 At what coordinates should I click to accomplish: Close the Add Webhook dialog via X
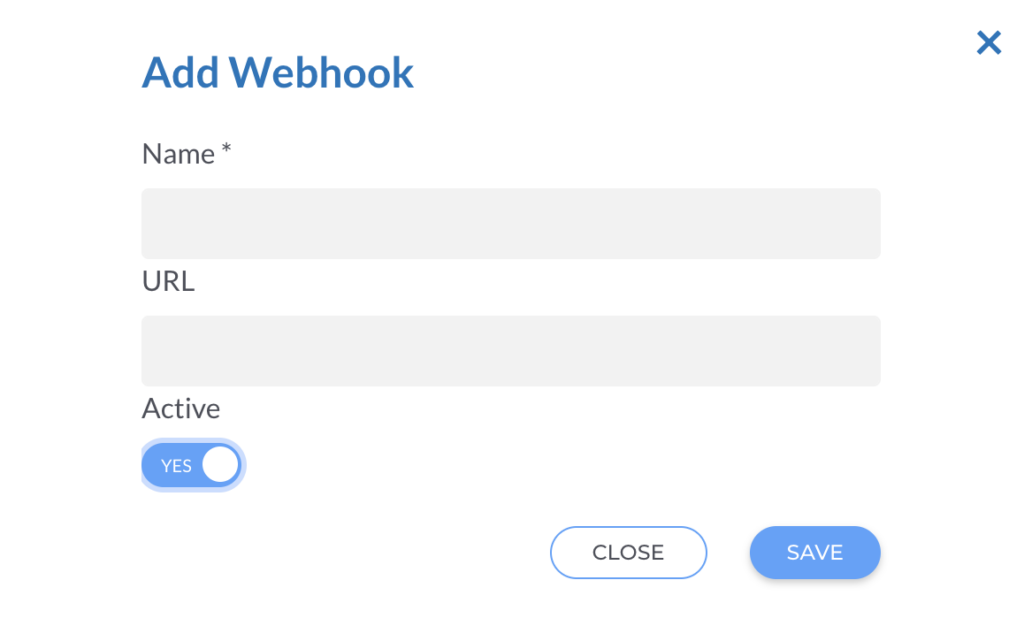tap(988, 43)
